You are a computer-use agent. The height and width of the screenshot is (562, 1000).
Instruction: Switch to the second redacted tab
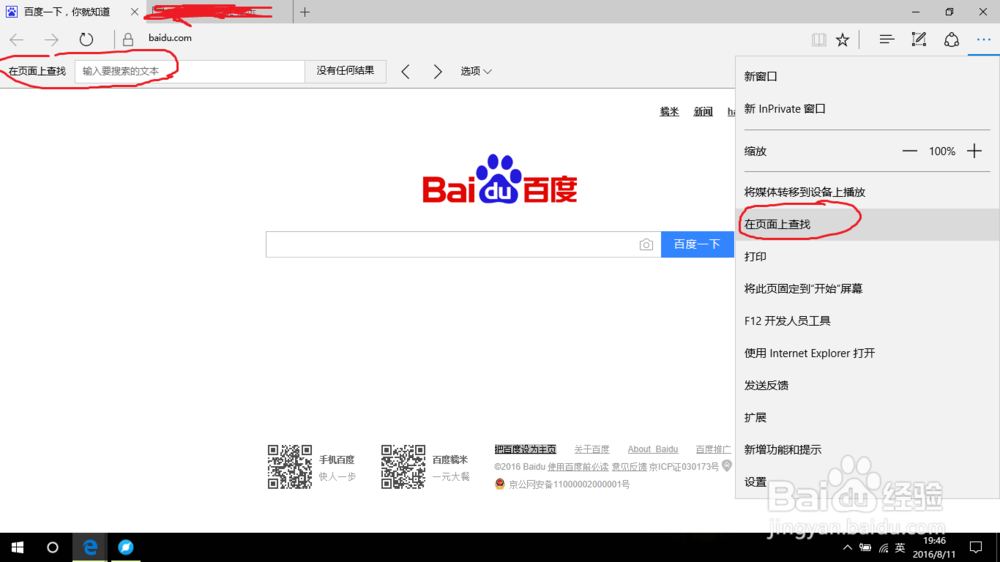[220, 12]
